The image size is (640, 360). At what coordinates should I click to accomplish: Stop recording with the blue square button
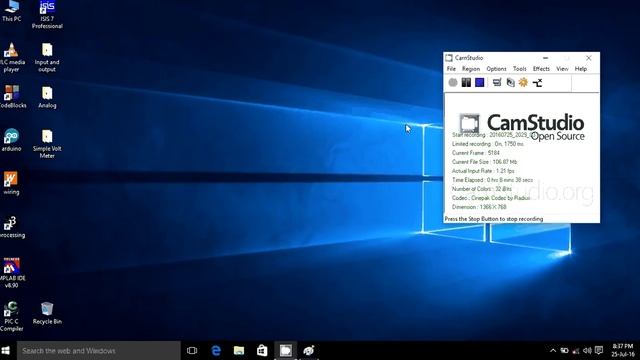(x=480, y=82)
